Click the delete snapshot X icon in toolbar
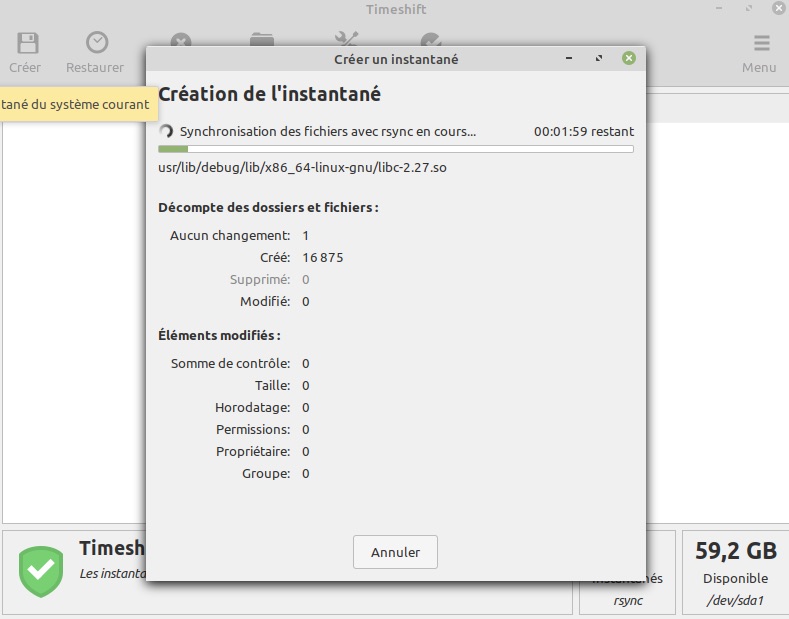The image size is (789, 619). coord(180,41)
